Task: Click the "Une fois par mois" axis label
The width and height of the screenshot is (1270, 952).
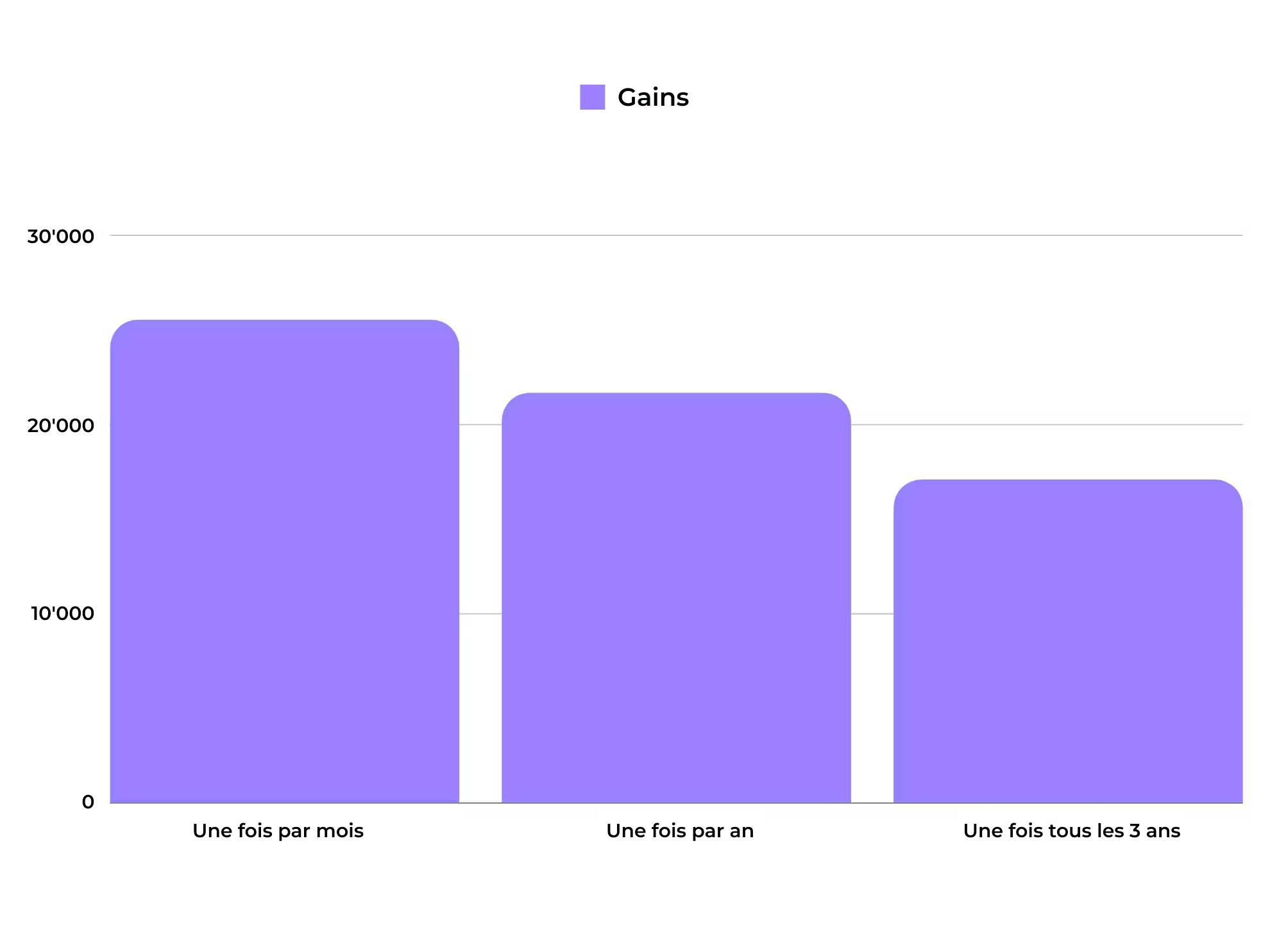Action: coord(278,831)
